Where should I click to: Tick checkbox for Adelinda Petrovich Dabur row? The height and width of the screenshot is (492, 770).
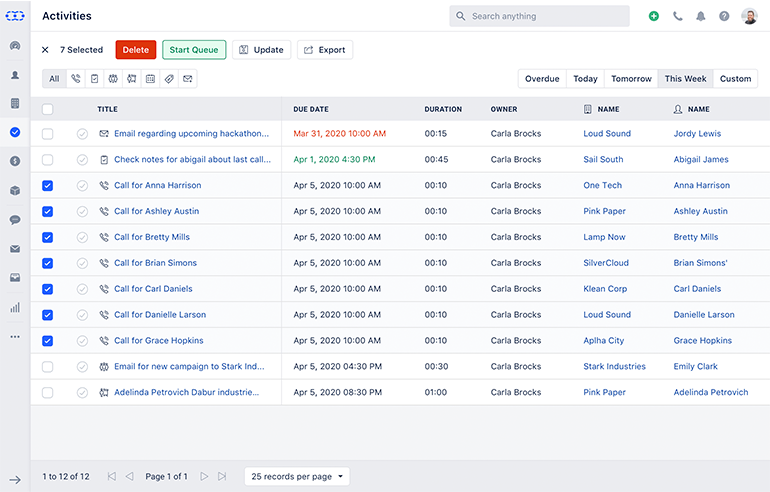(x=47, y=393)
